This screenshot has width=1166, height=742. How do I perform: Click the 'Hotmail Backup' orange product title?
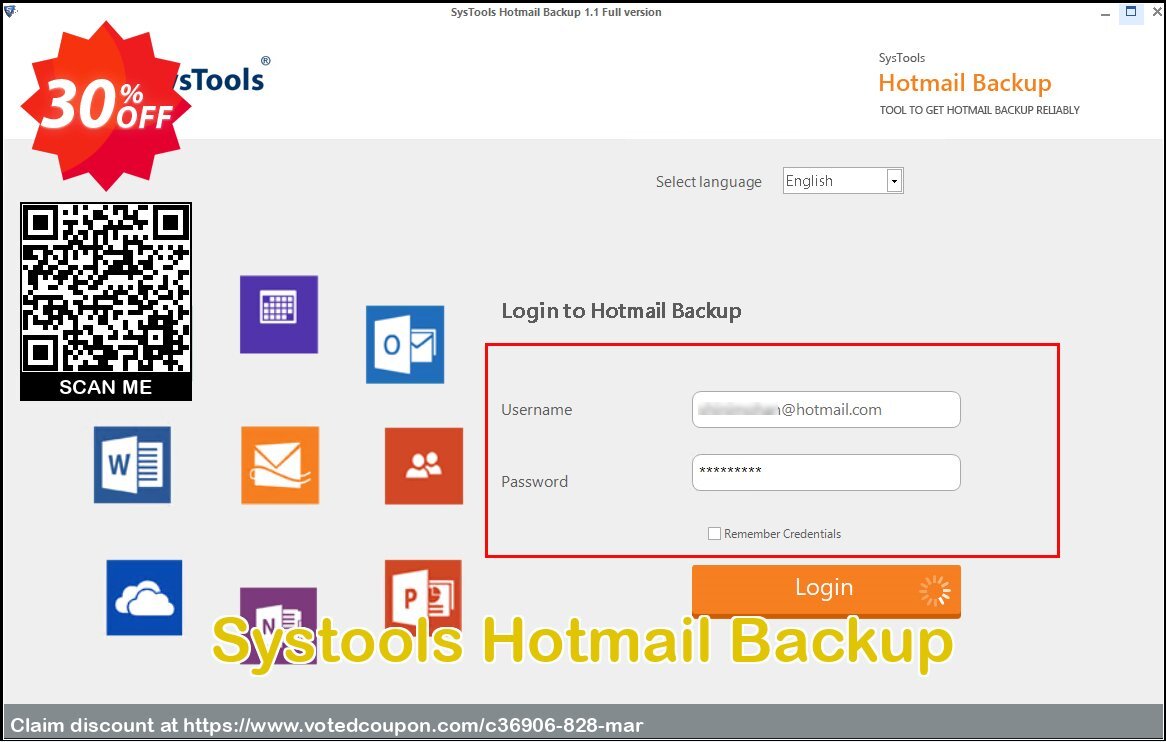[x=964, y=83]
